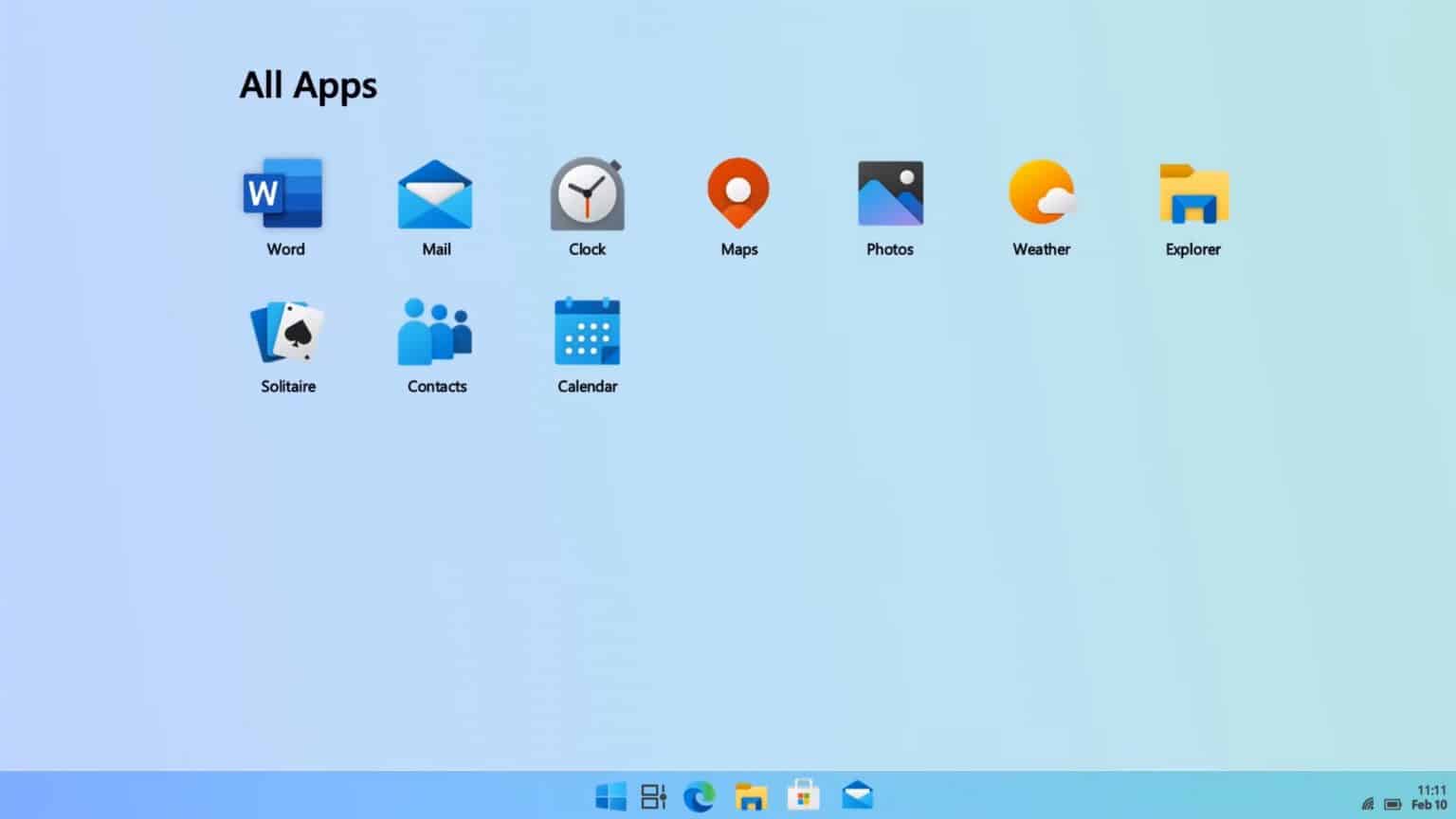Open the Start menu from the taskbar
Image resolution: width=1456 pixels, height=819 pixels.
pos(610,796)
